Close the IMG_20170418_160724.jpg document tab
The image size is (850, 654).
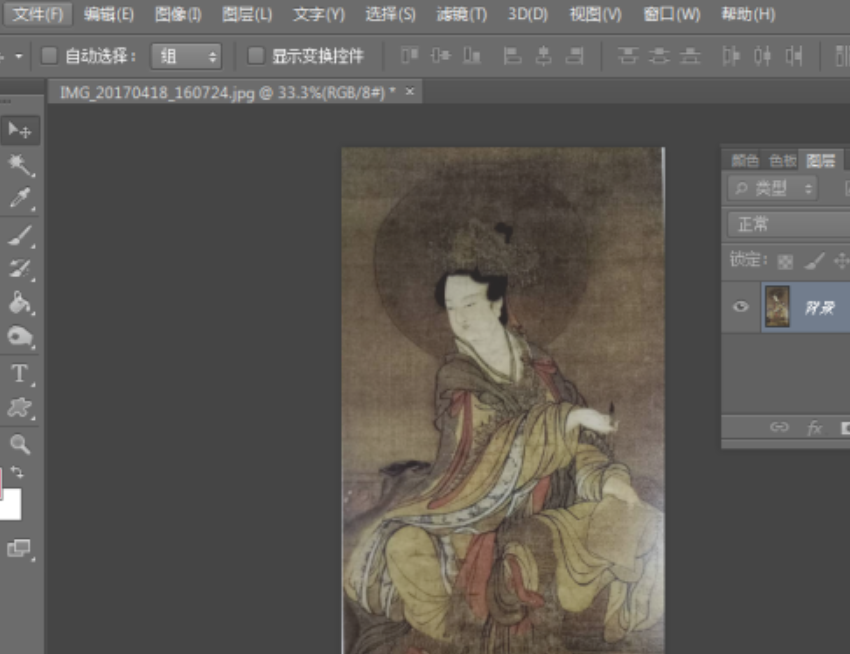410,92
